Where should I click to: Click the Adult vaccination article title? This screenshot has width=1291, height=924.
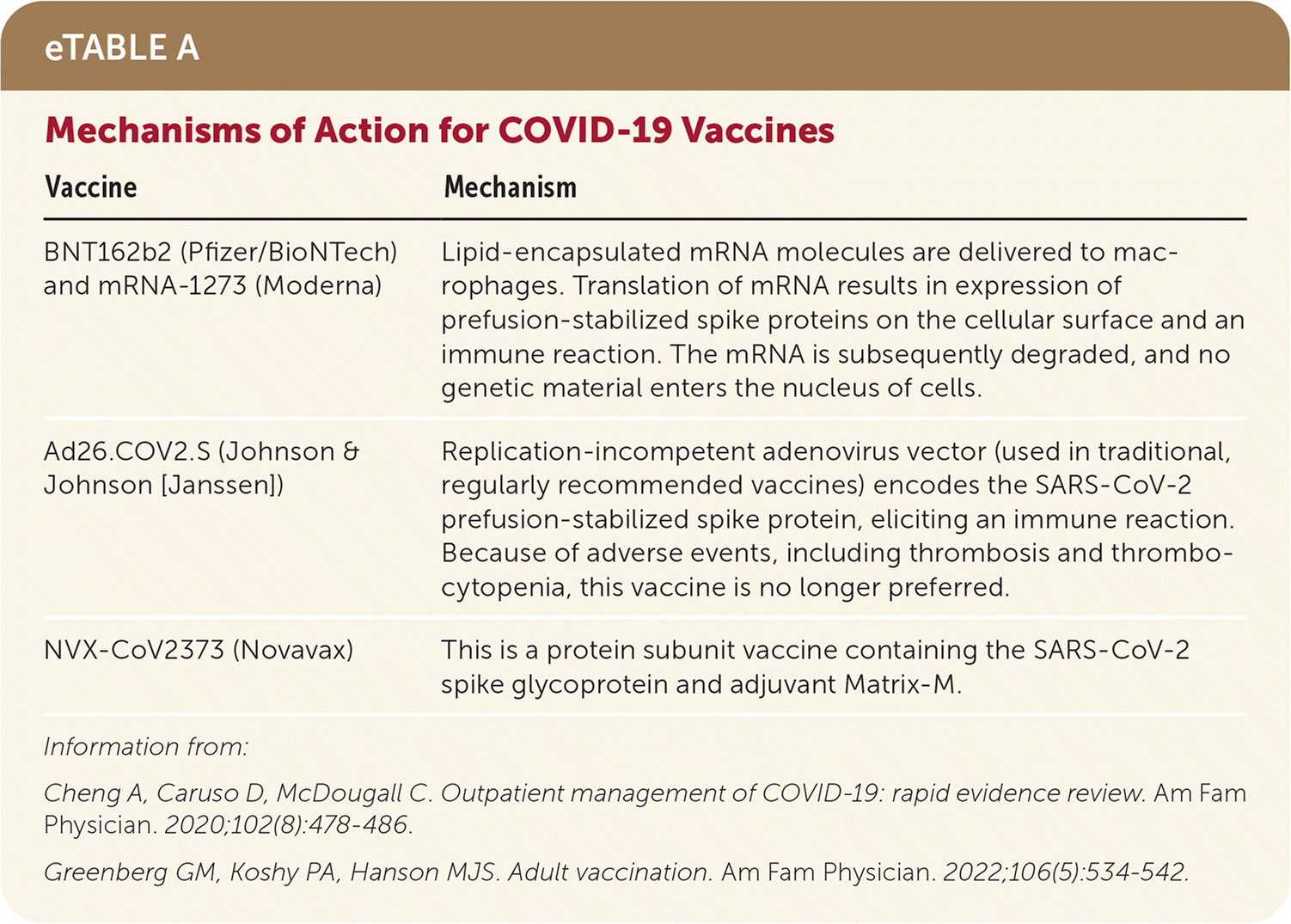[x=609, y=872]
